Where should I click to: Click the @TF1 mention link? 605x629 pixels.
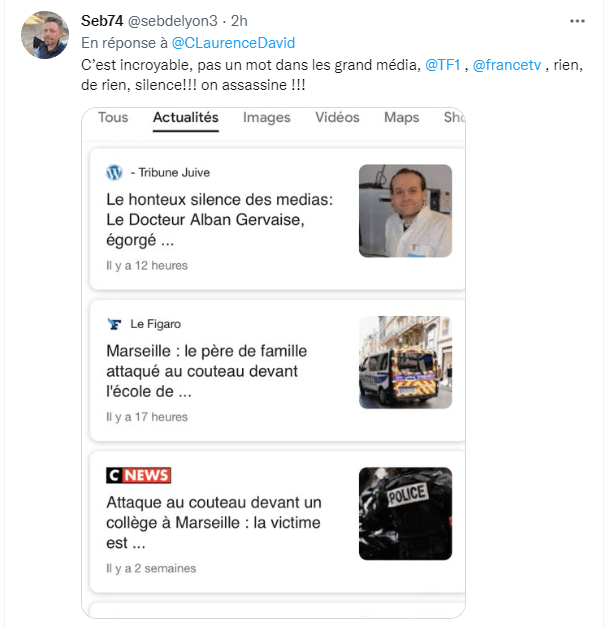pyautogui.click(x=443, y=64)
